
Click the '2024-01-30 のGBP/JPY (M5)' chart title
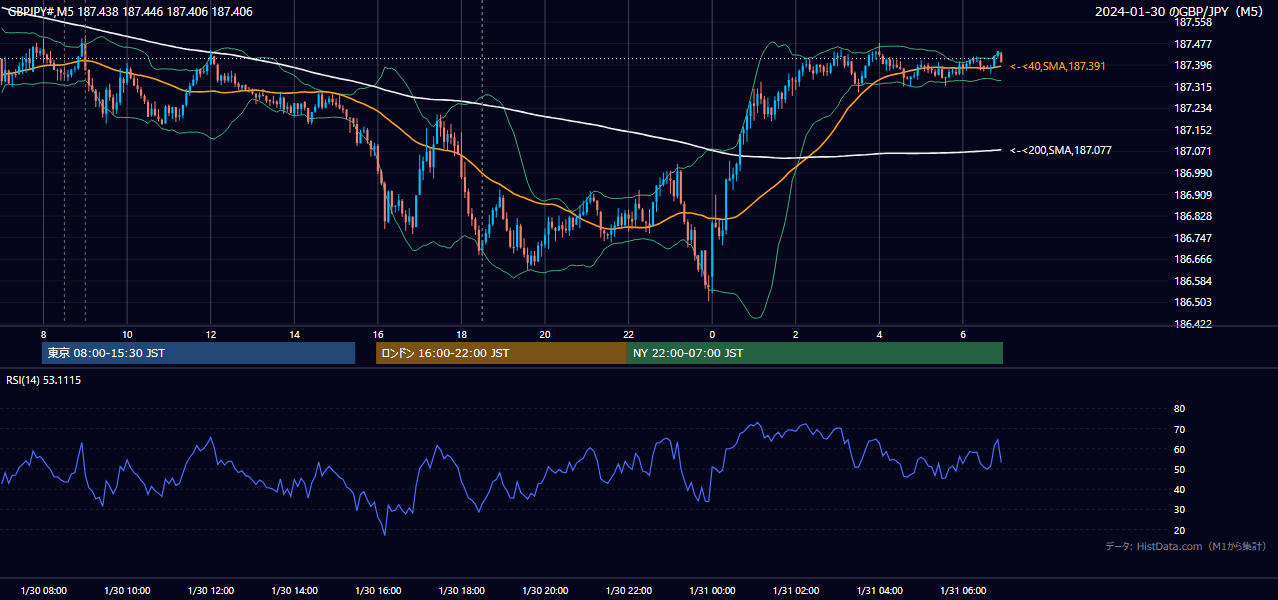point(1180,11)
